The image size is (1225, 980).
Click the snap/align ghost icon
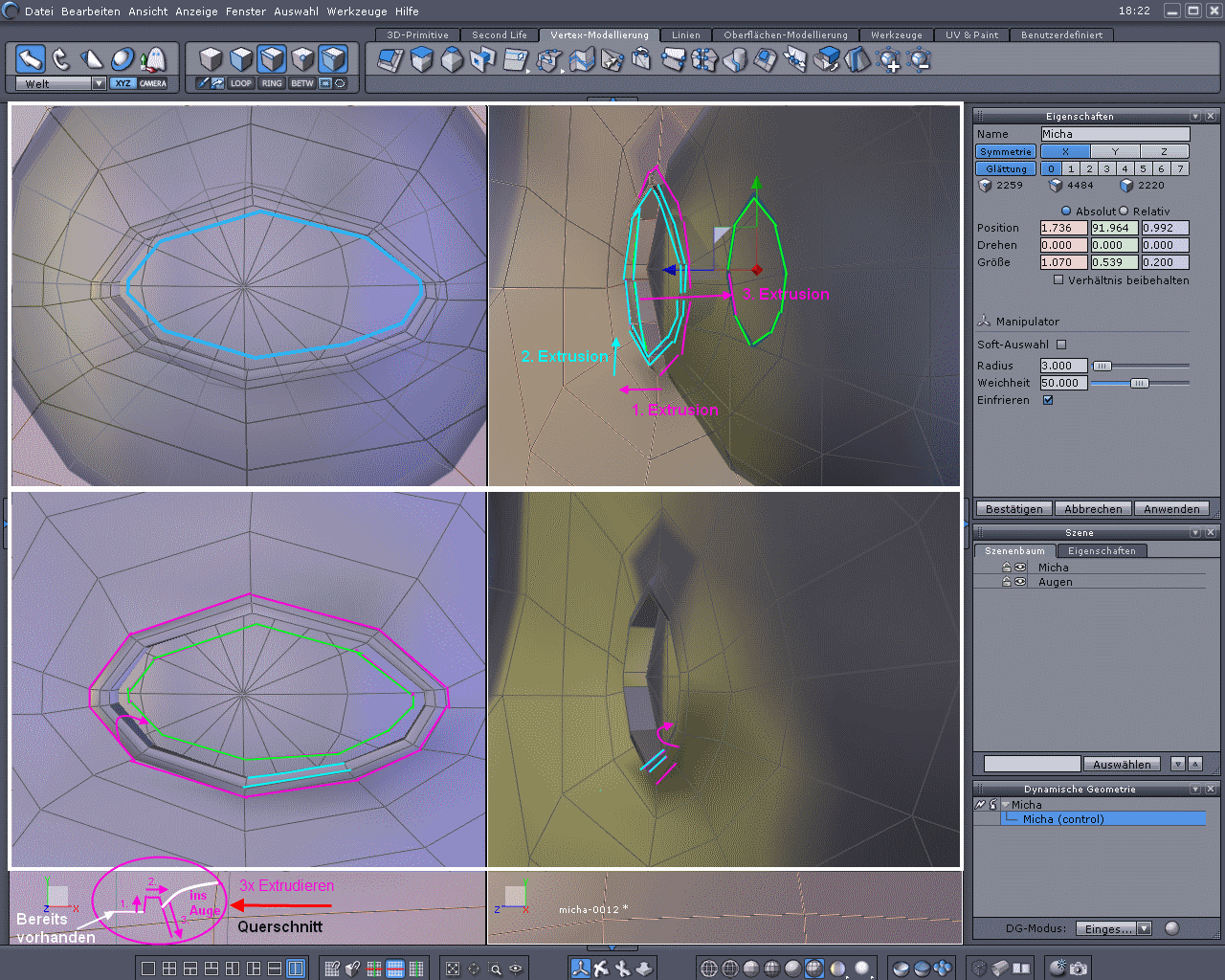[153, 59]
